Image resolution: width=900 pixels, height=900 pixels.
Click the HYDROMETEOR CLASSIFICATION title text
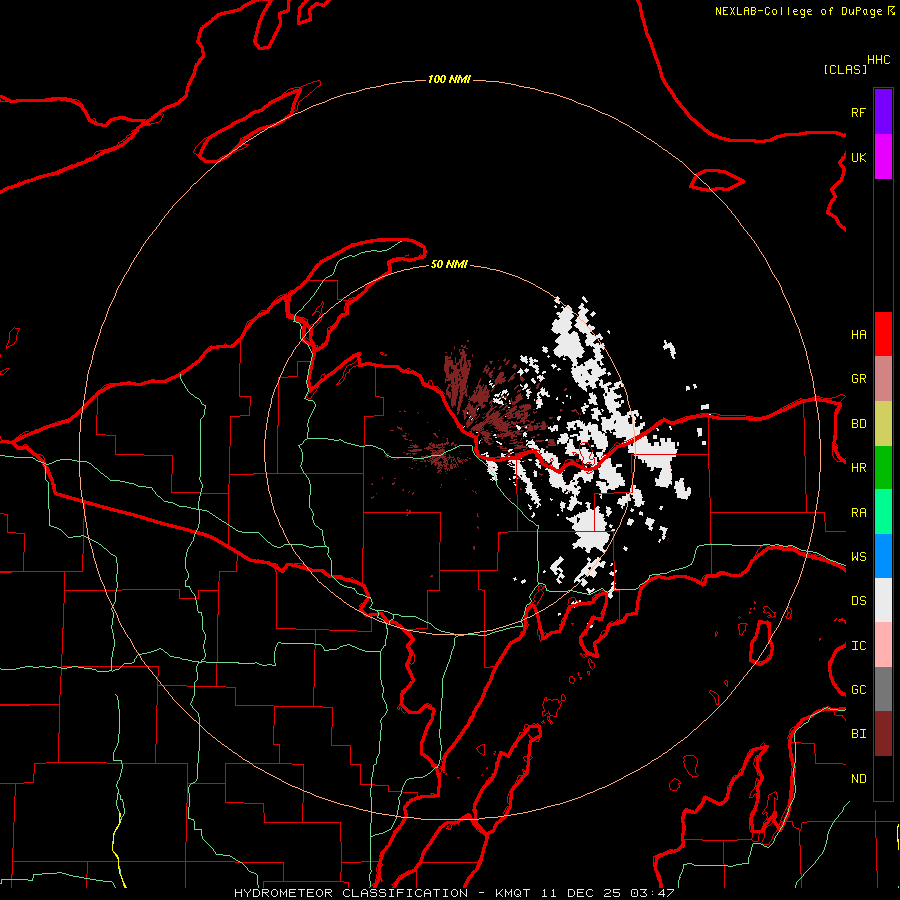tap(351, 893)
